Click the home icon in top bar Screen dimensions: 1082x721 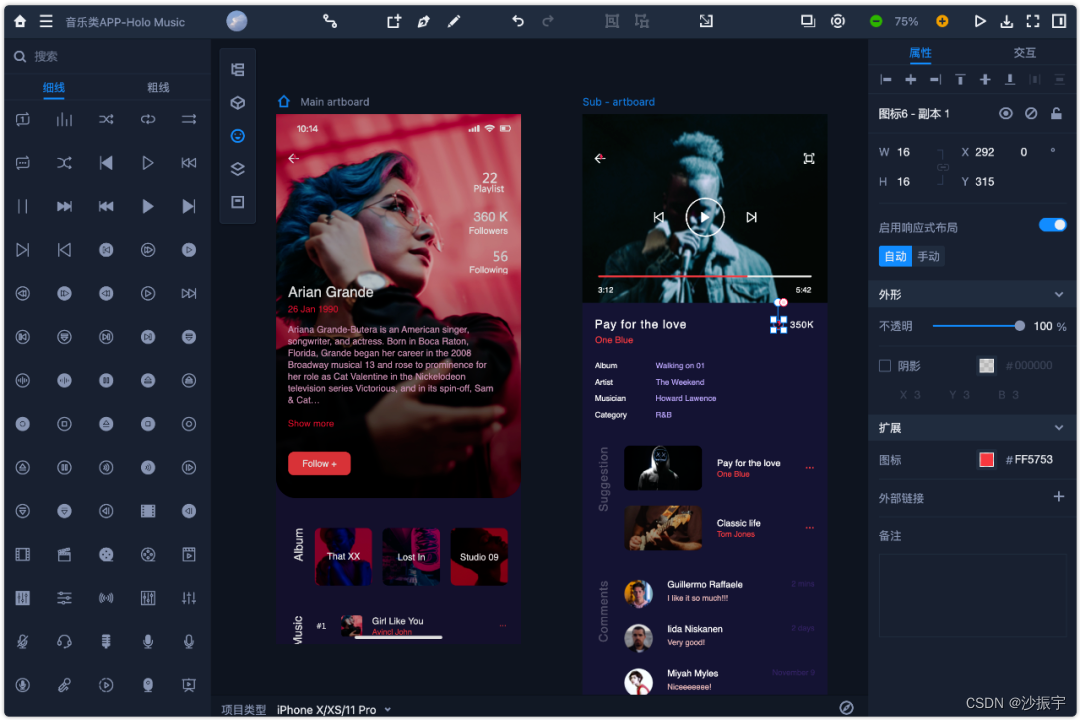[20, 21]
